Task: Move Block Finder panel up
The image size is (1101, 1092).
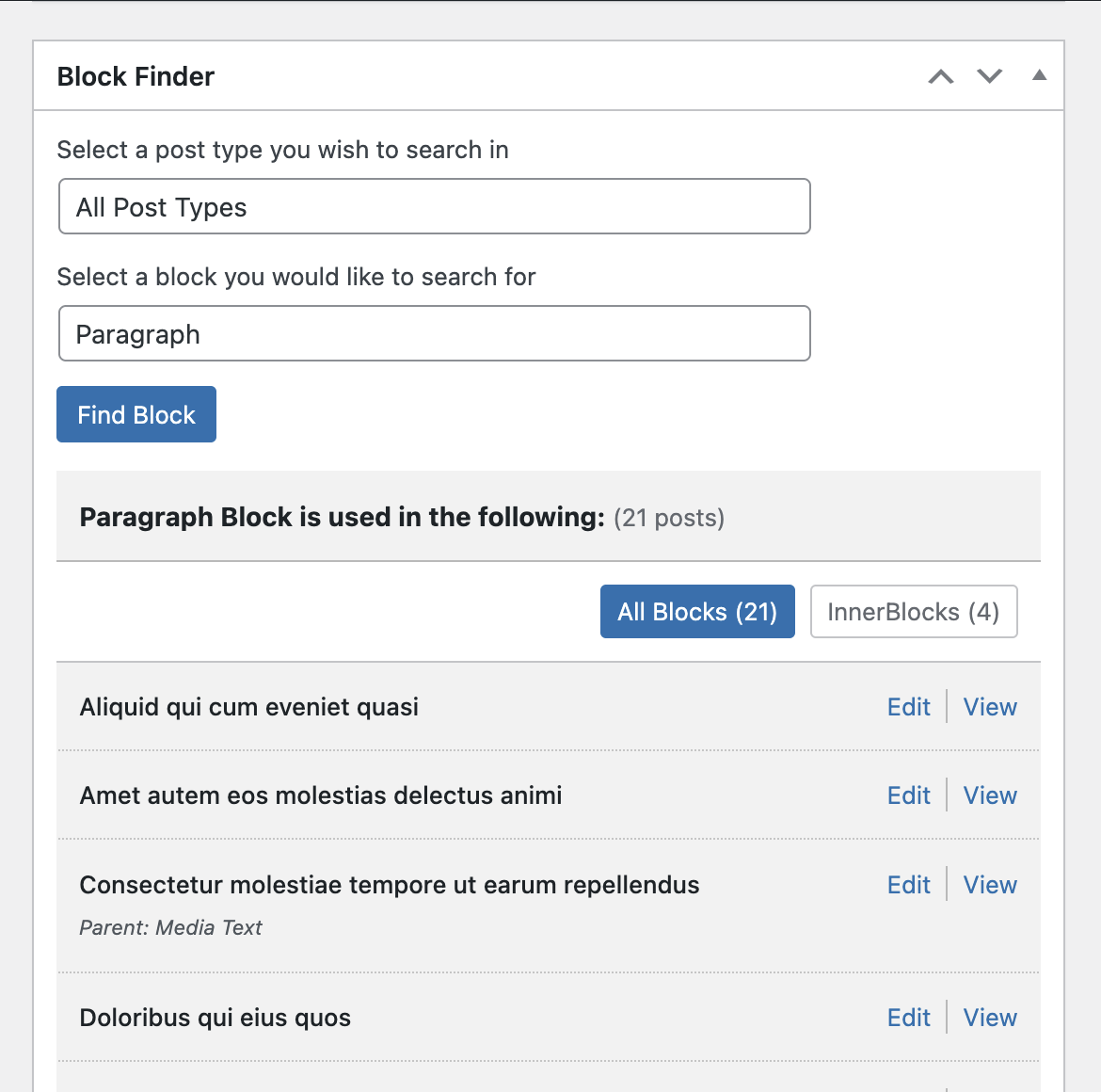Action: [941, 76]
